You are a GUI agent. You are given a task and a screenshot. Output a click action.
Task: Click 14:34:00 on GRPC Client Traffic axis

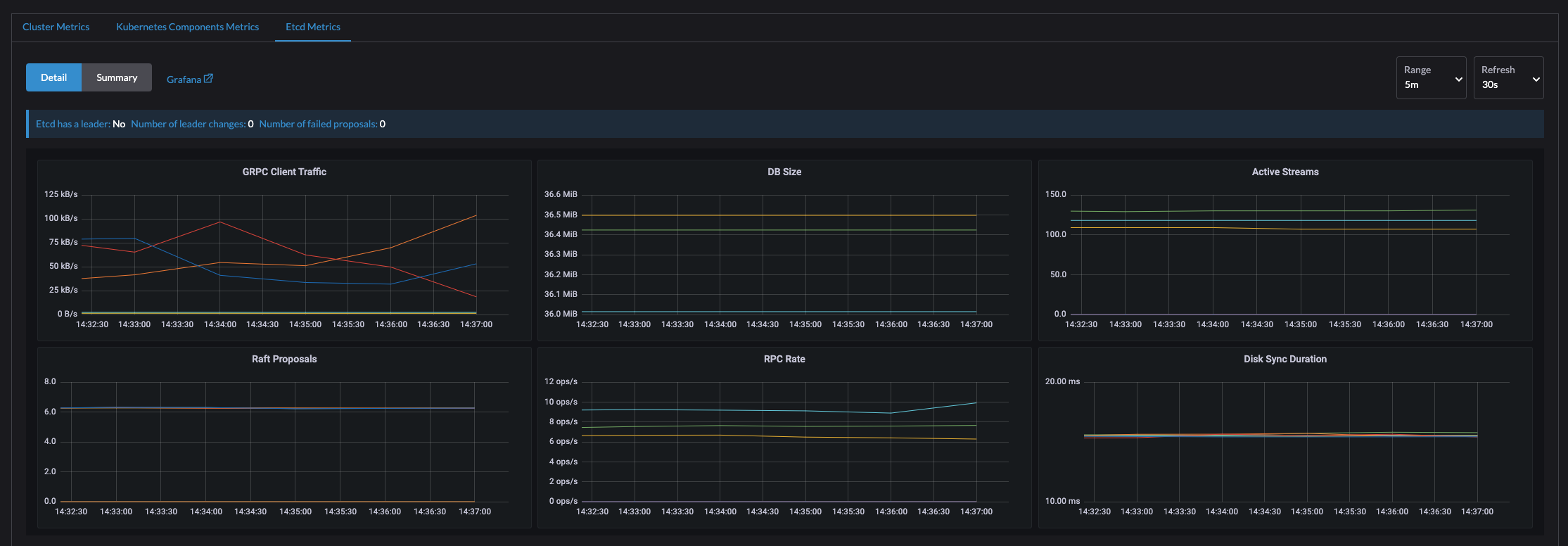pos(220,324)
